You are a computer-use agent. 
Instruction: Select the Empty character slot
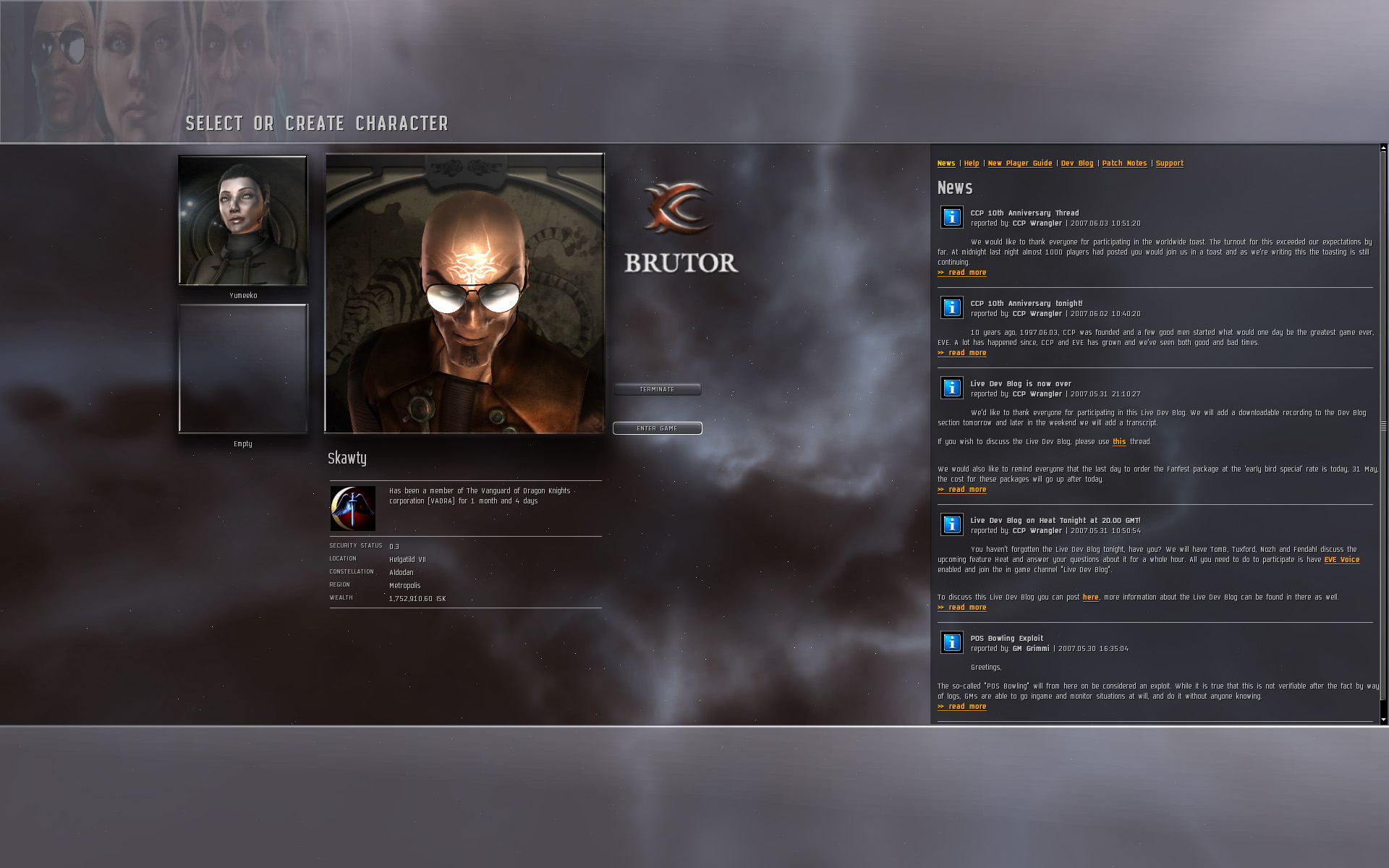coord(243,369)
